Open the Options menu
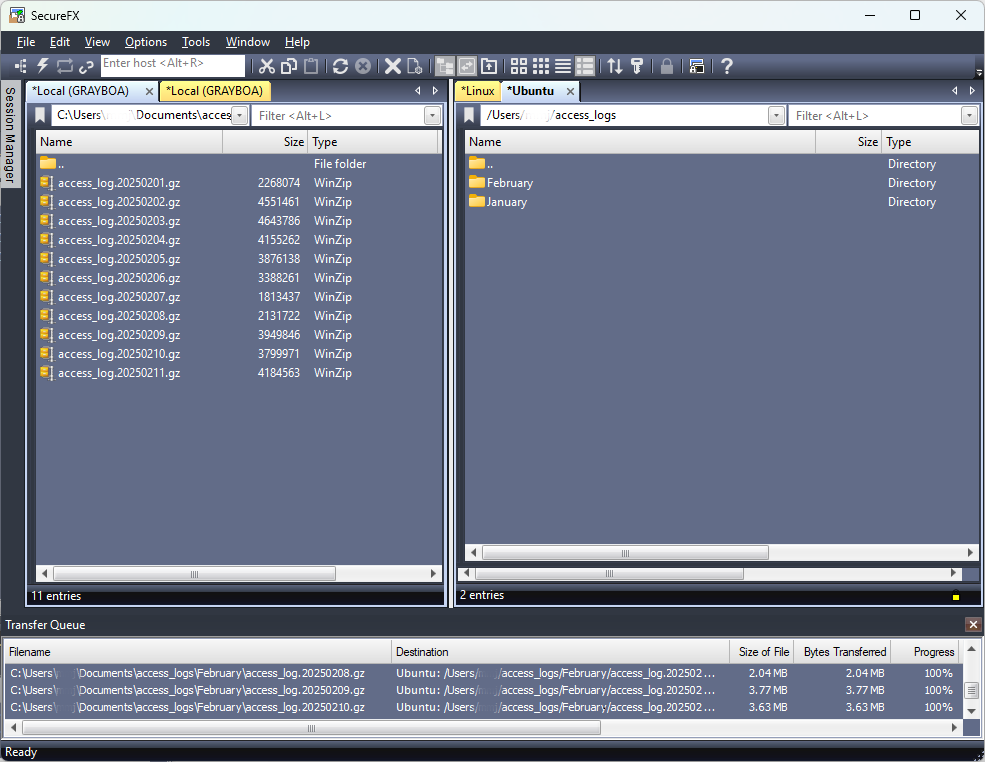 (145, 42)
